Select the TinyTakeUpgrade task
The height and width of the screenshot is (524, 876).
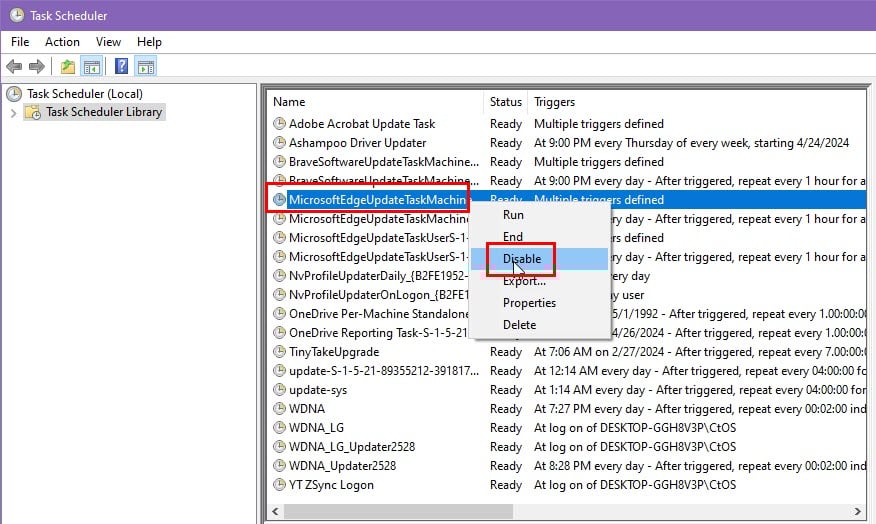(x=334, y=351)
